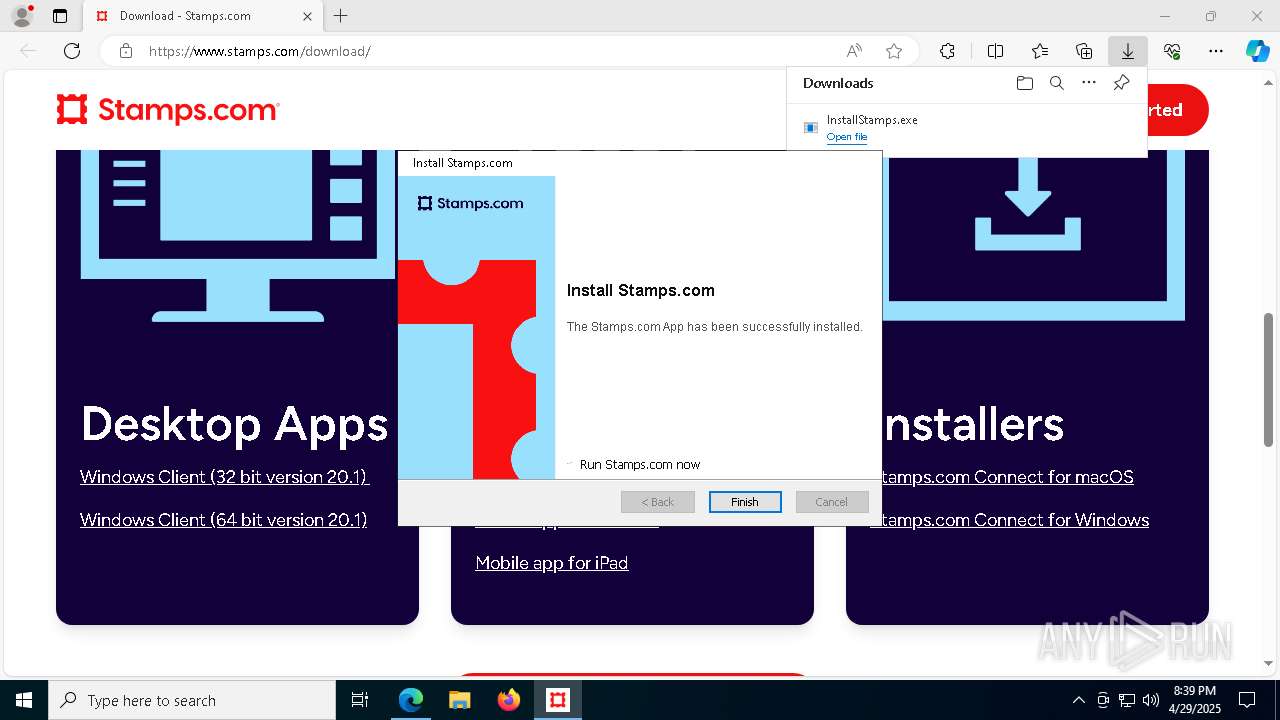Open a new browser tab
1280x720 pixels.
click(341, 16)
